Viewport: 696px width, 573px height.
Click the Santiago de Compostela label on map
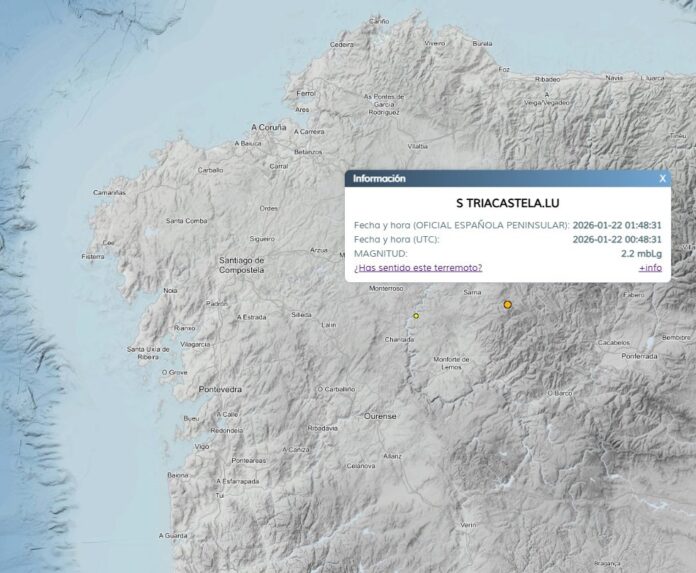pos(241,265)
